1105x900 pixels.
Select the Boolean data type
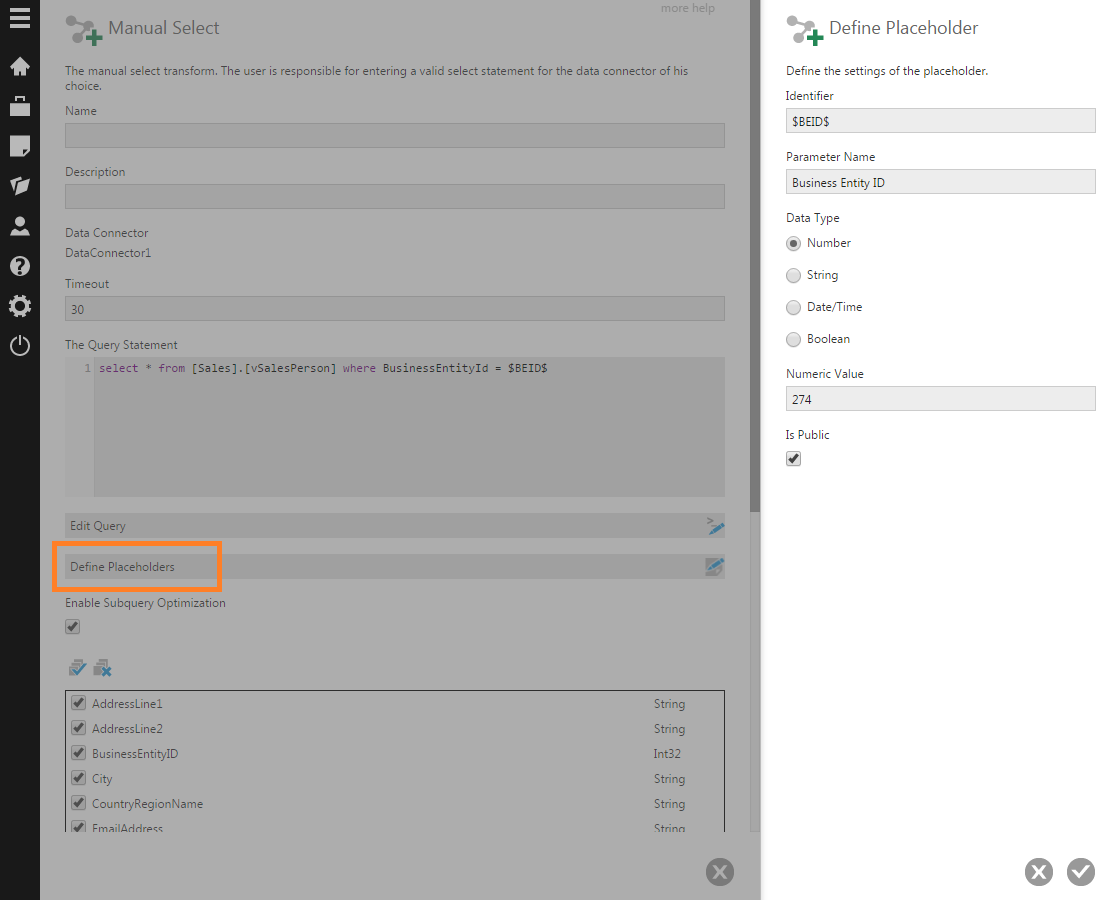pos(793,339)
